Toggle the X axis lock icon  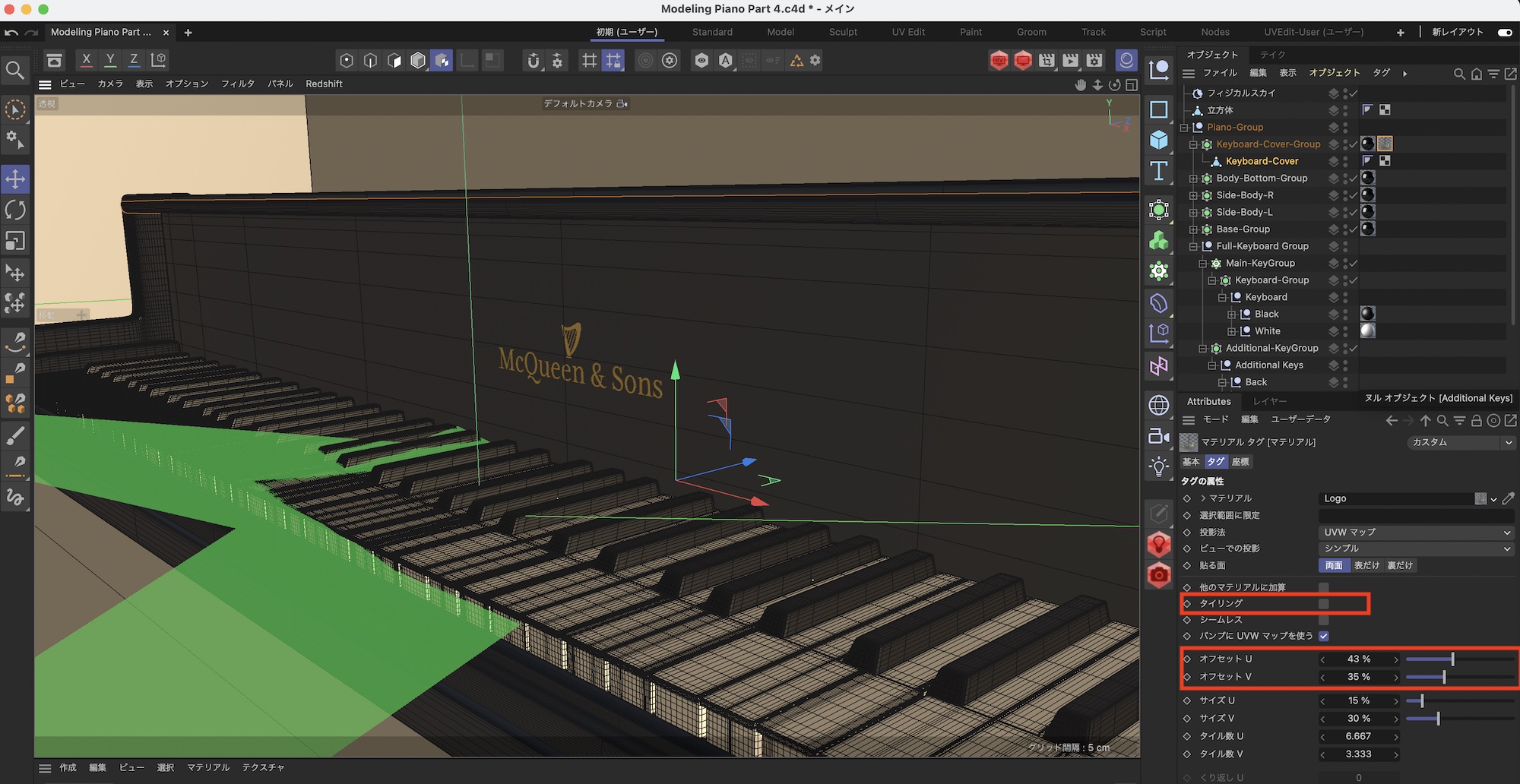coord(86,60)
